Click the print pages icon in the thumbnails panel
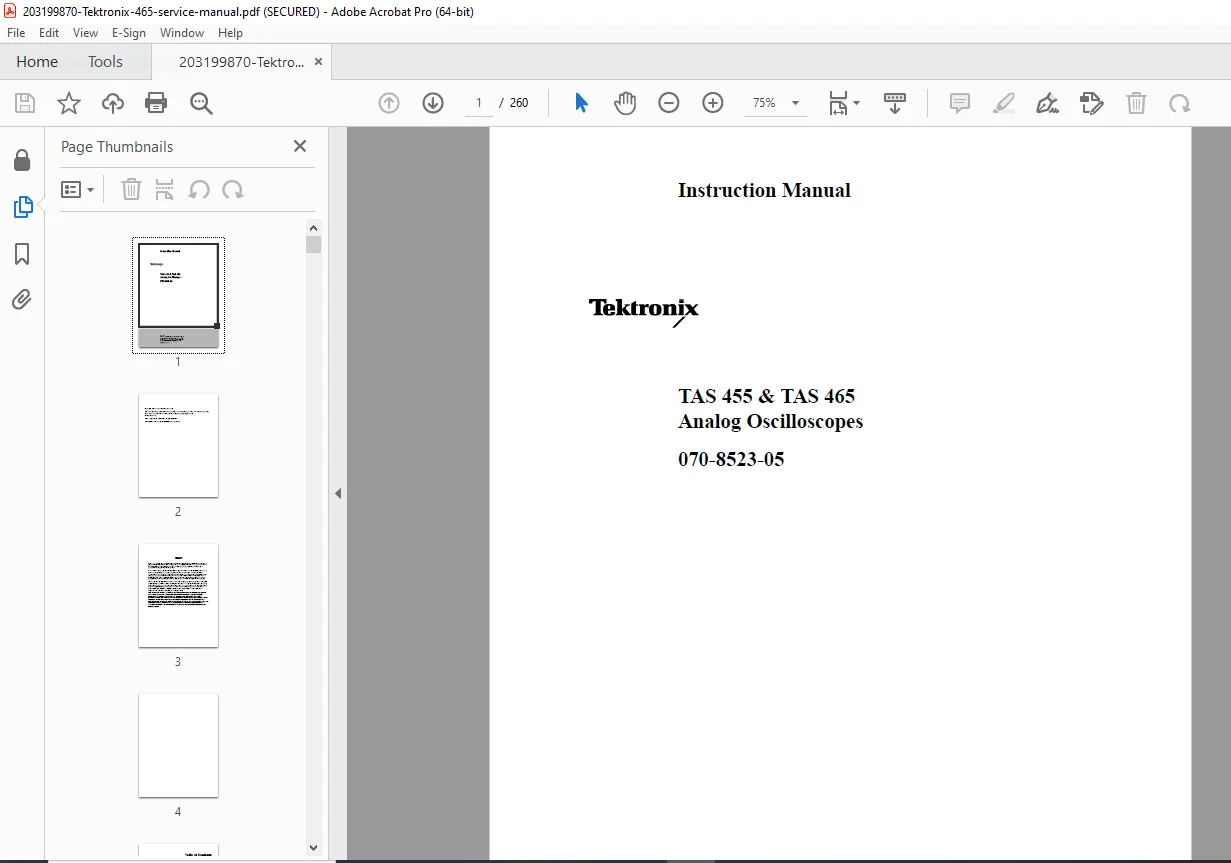This screenshot has width=1231, height=863. pyautogui.click(x=165, y=189)
